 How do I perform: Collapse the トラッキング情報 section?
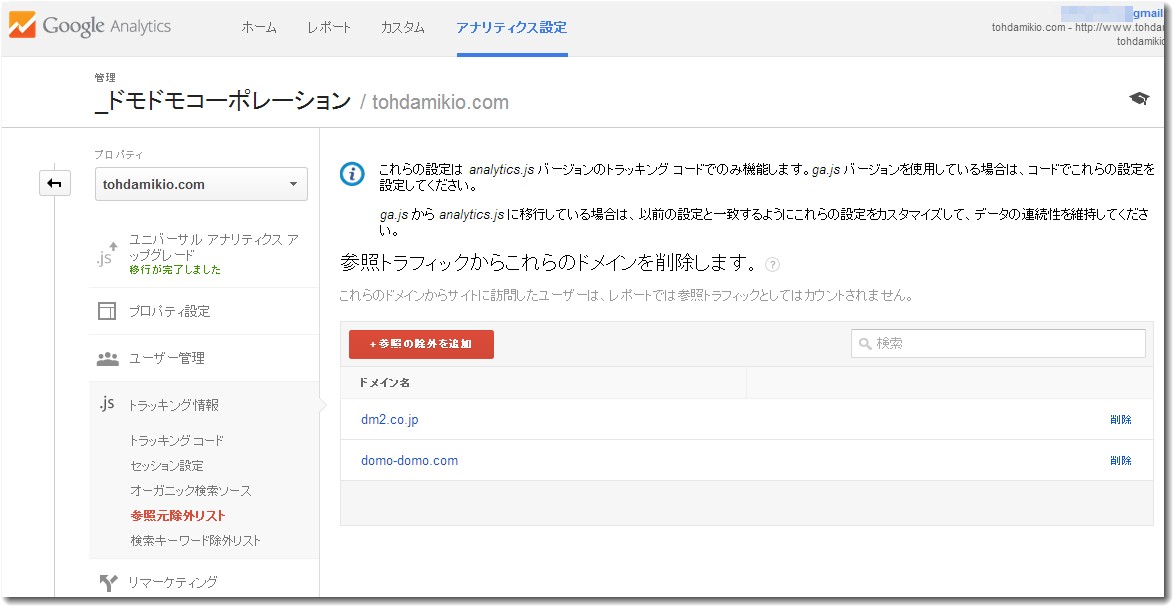click(174, 405)
